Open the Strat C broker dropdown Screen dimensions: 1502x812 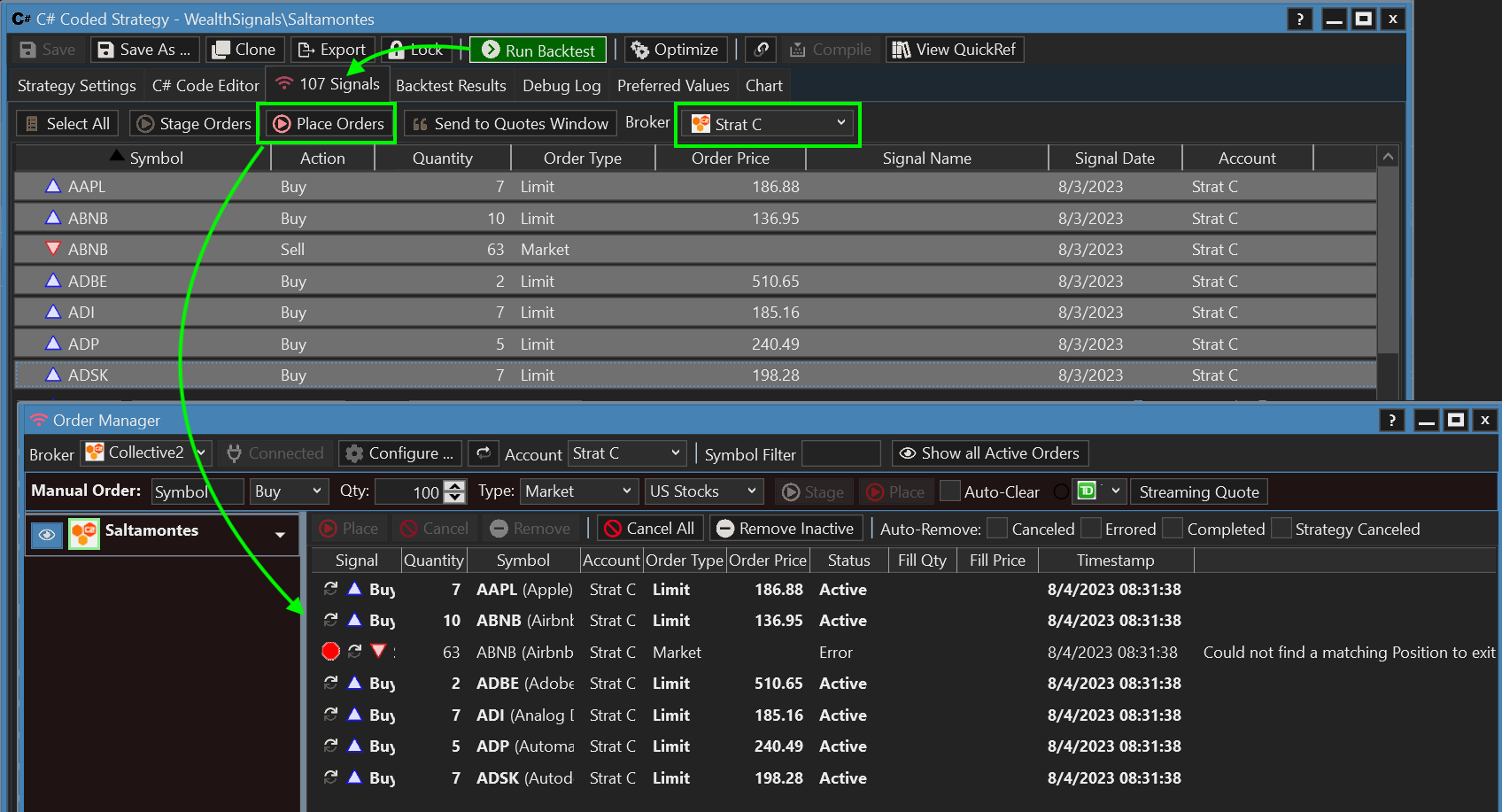click(768, 124)
